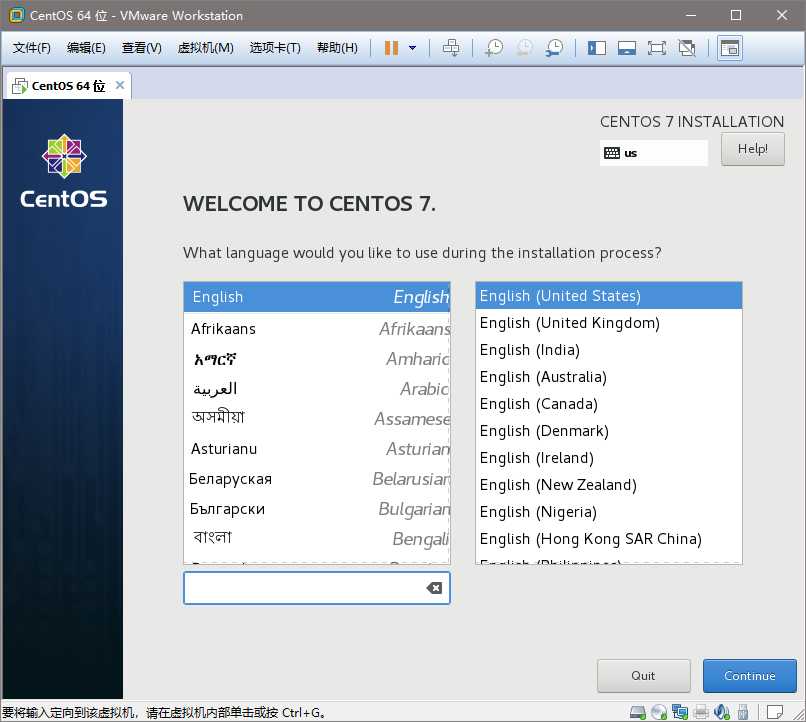Select Afrikaans in the language list

317,329
